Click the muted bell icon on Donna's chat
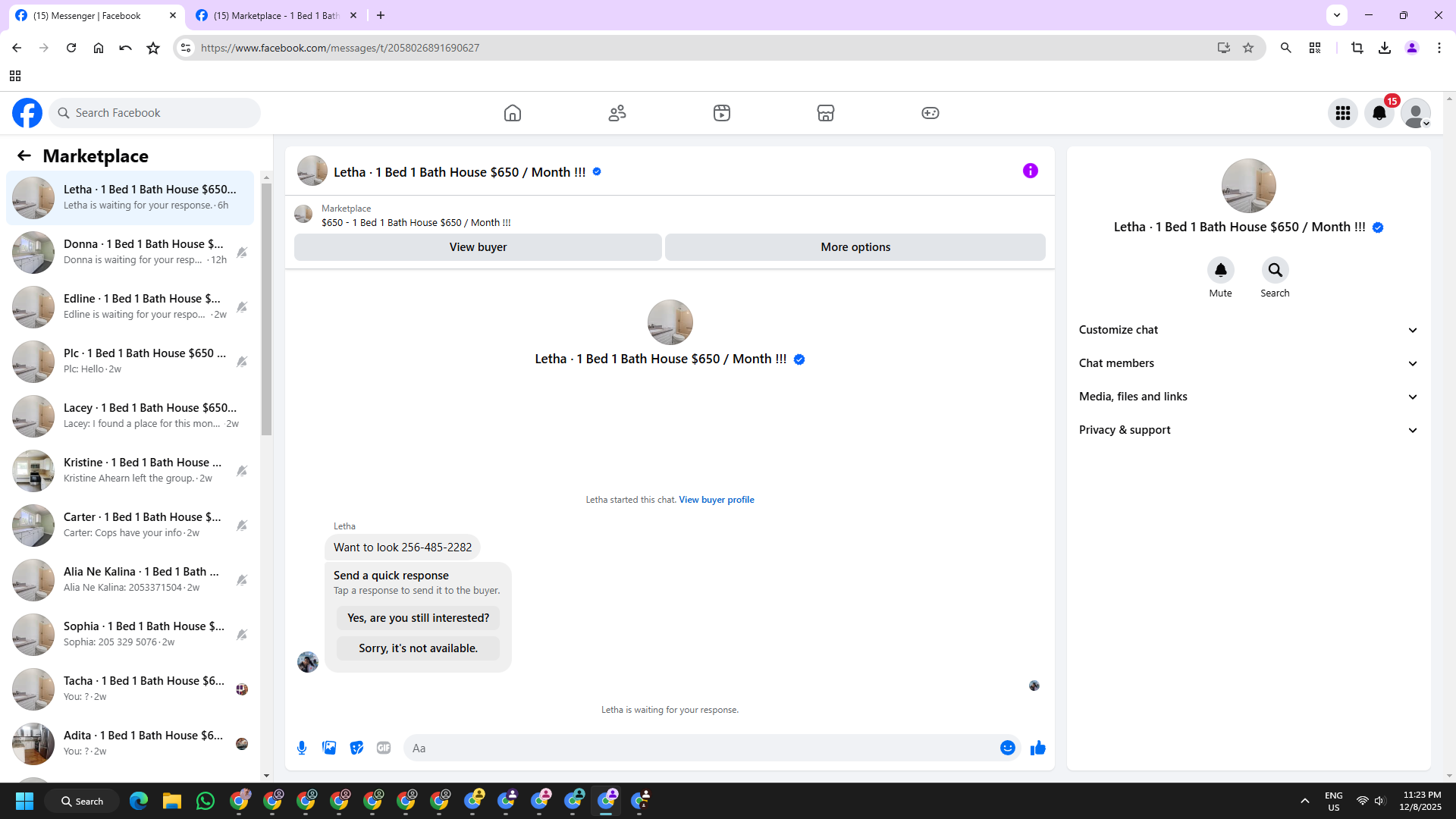 click(x=242, y=253)
